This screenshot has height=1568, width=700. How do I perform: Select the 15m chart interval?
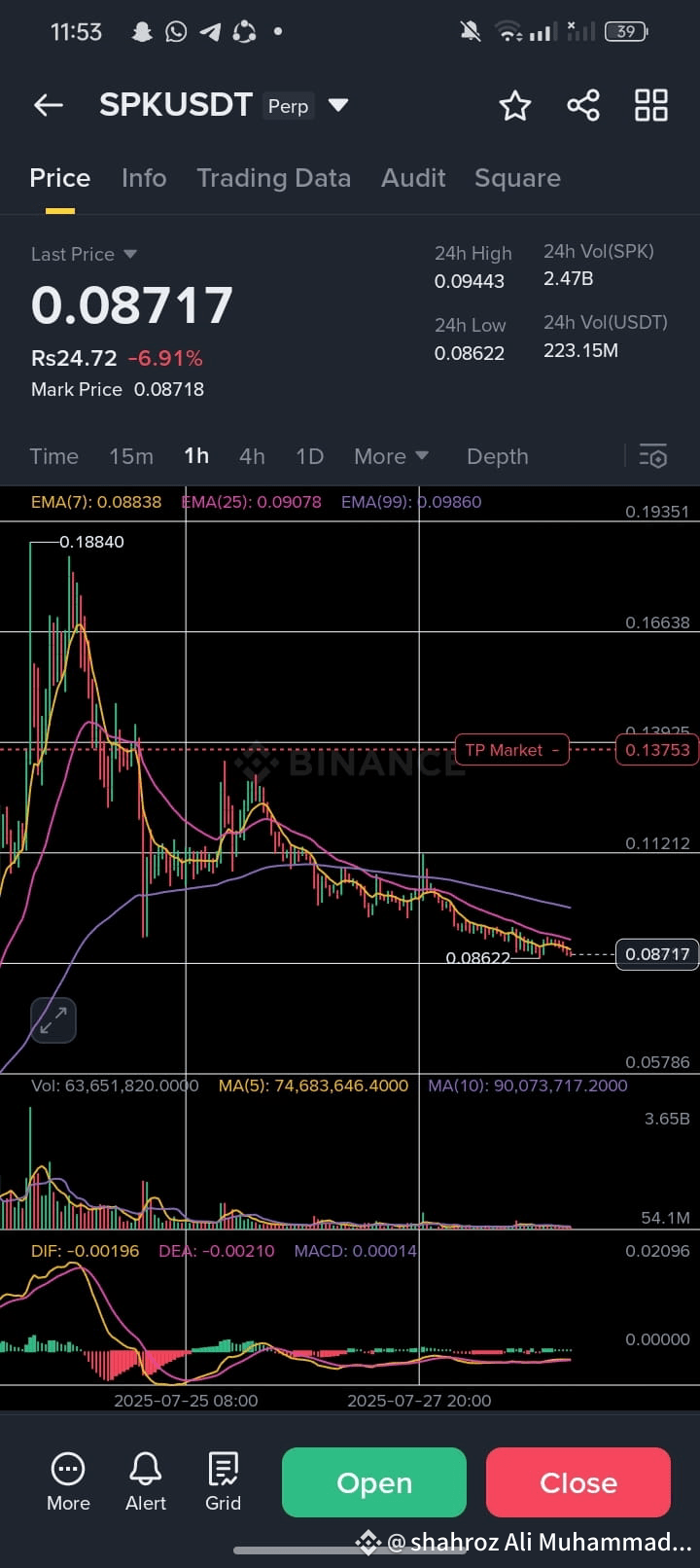pos(131,456)
